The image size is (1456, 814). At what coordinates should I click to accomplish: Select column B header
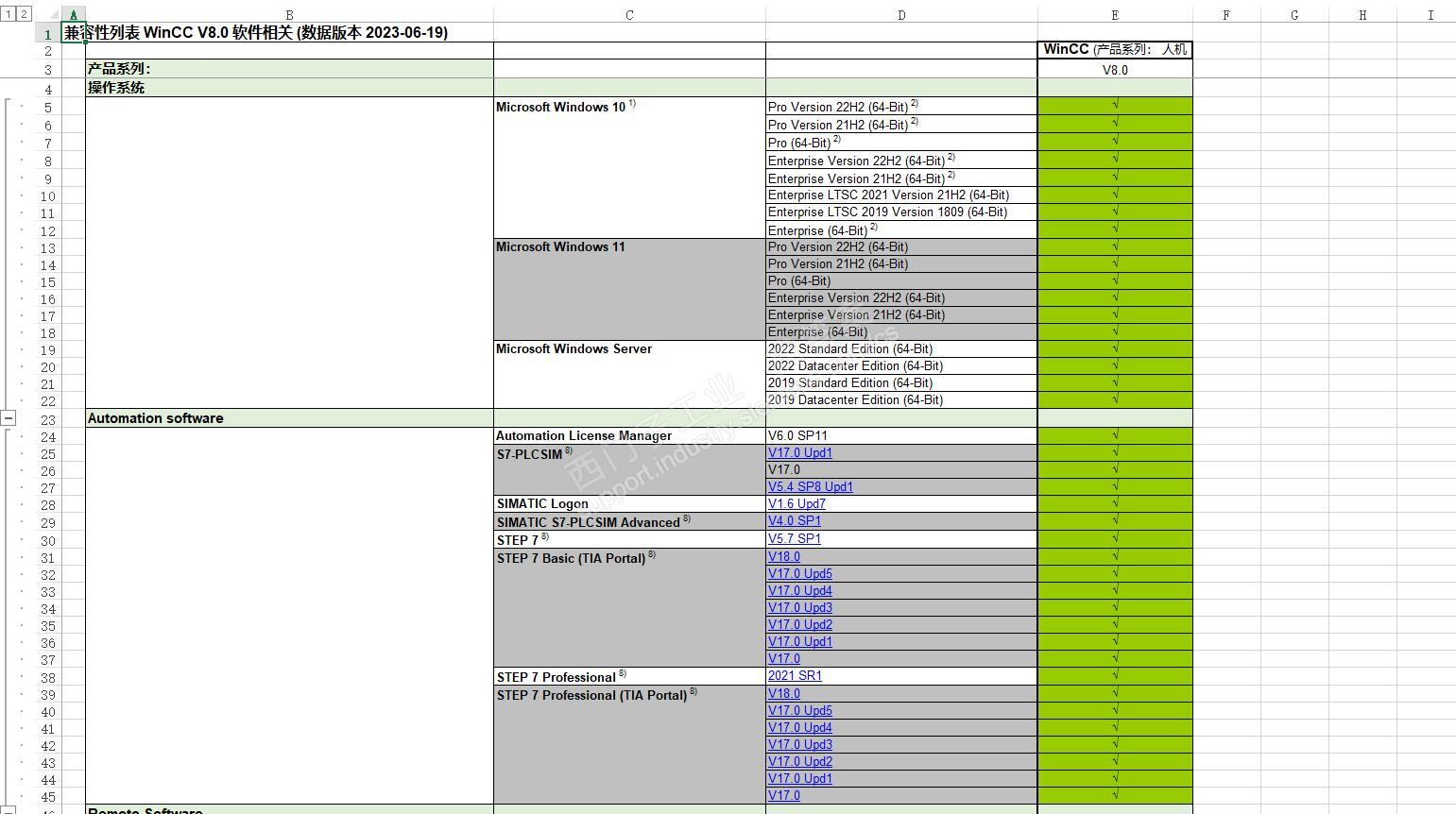tap(289, 14)
